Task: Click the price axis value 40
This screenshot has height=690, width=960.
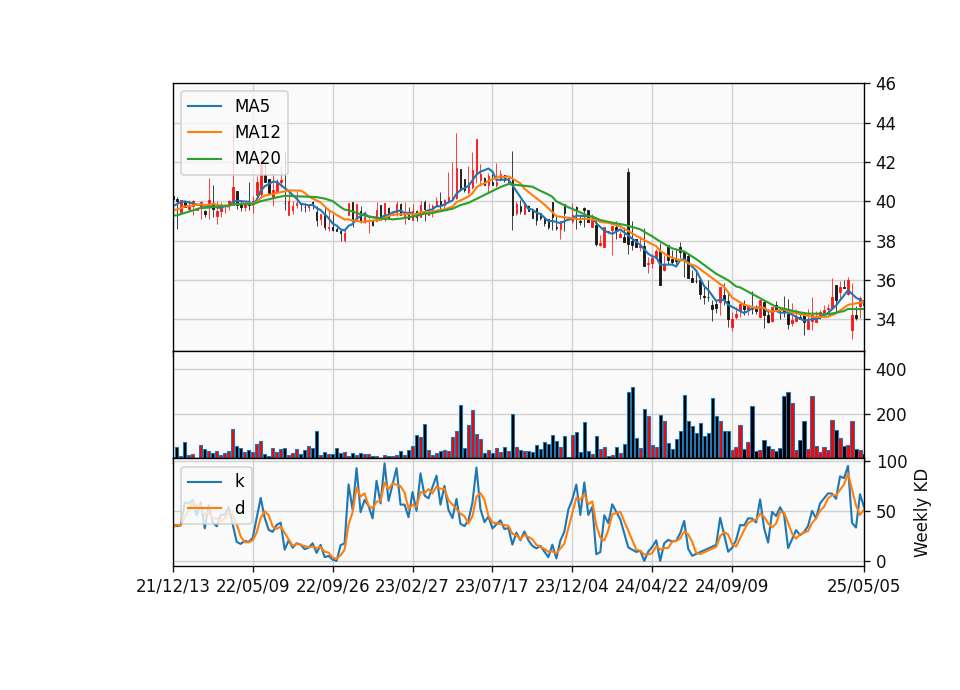Action: point(885,202)
